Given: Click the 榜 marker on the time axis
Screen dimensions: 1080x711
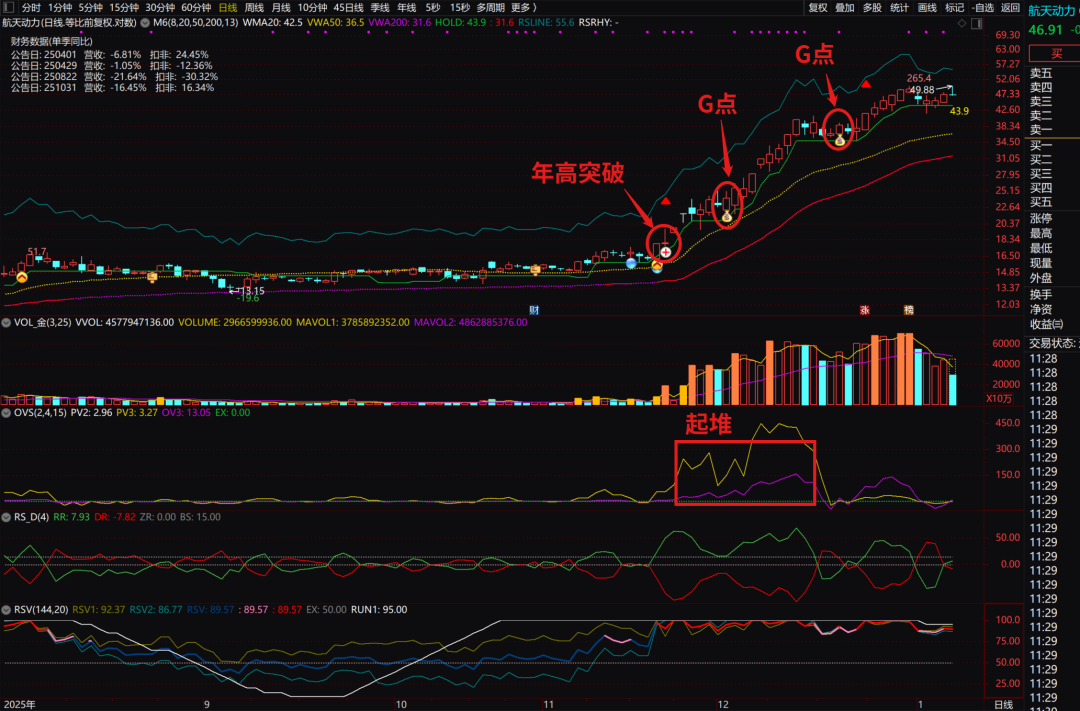Looking at the screenshot, I should tap(908, 310).
